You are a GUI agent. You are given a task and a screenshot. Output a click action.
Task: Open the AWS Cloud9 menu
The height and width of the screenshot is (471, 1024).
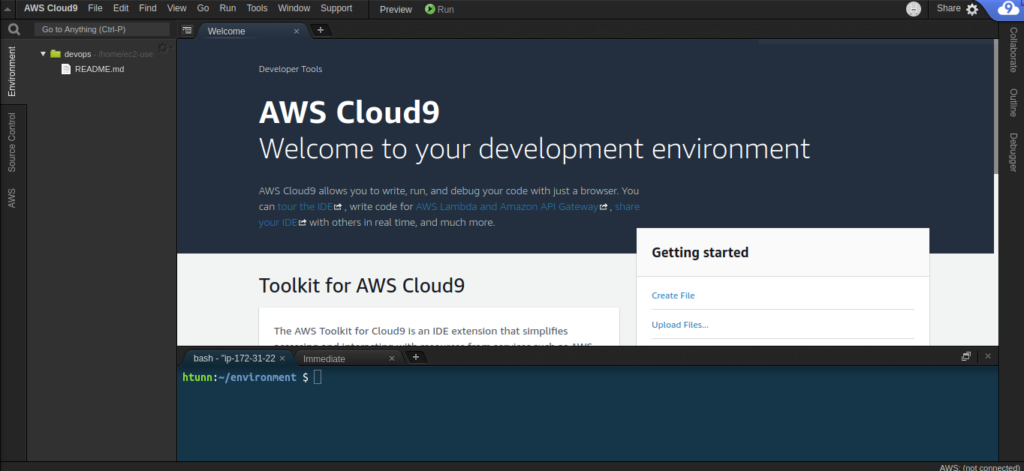(x=51, y=8)
